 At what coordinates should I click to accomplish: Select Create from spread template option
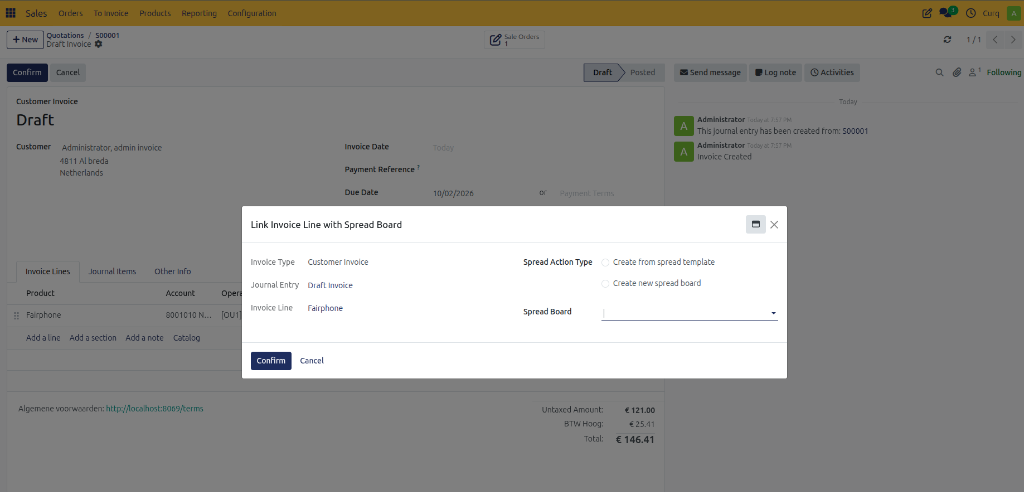tap(605, 263)
